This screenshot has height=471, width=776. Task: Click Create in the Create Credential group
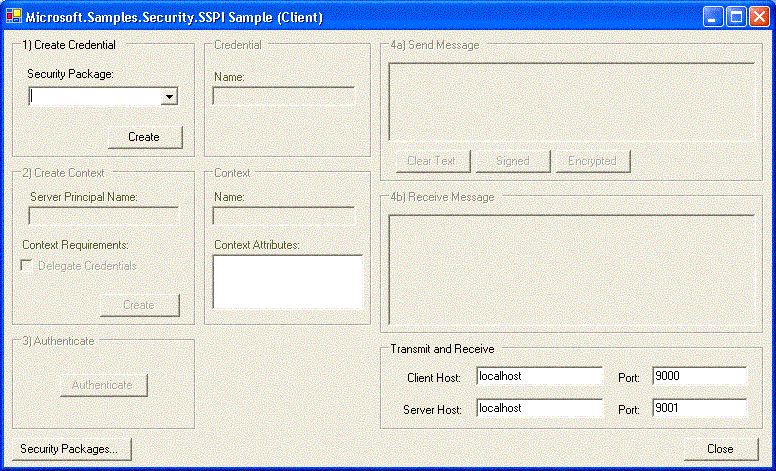click(x=145, y=137)
